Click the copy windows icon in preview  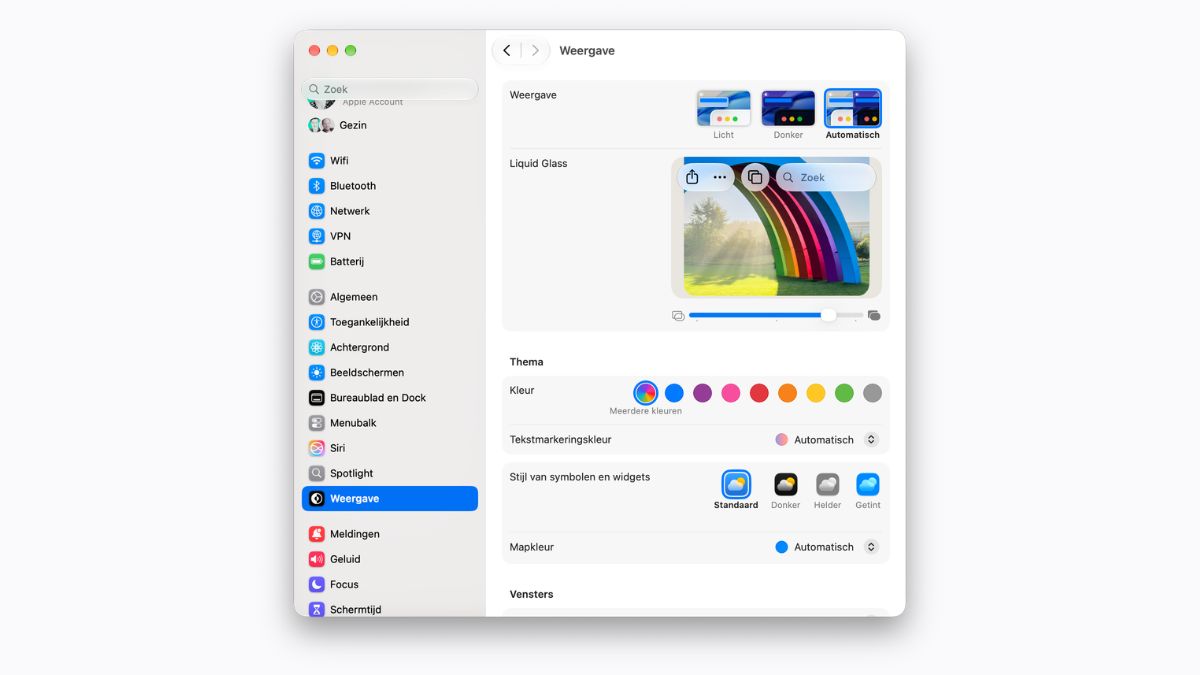(755, 177)
